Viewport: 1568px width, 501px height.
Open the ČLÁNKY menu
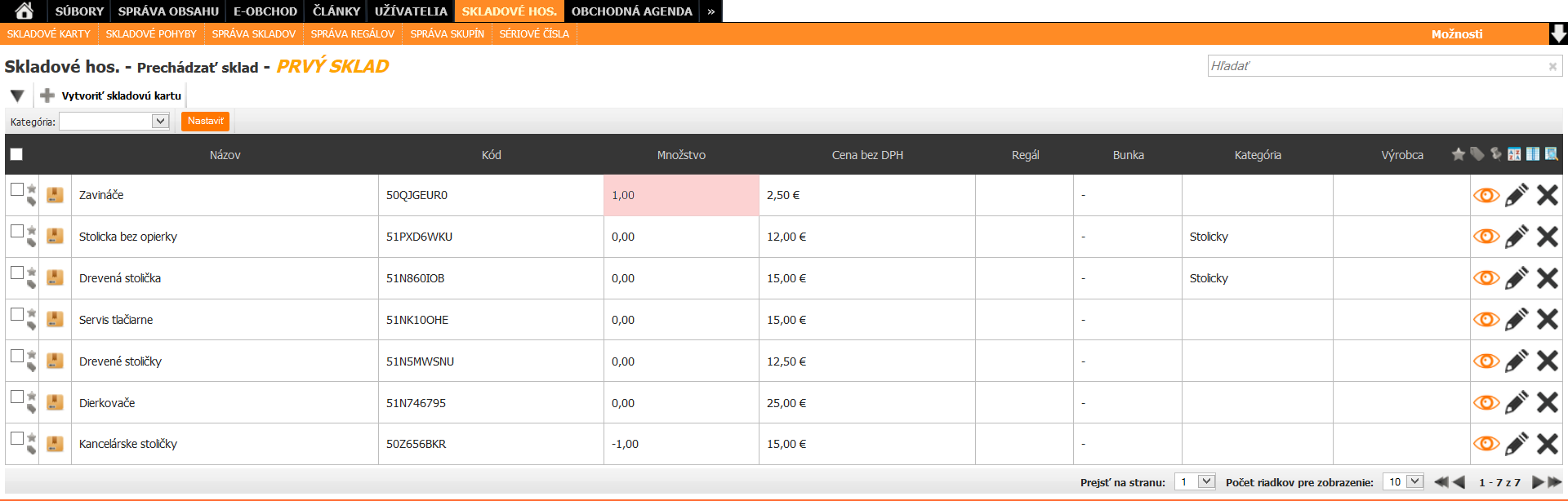336,11
